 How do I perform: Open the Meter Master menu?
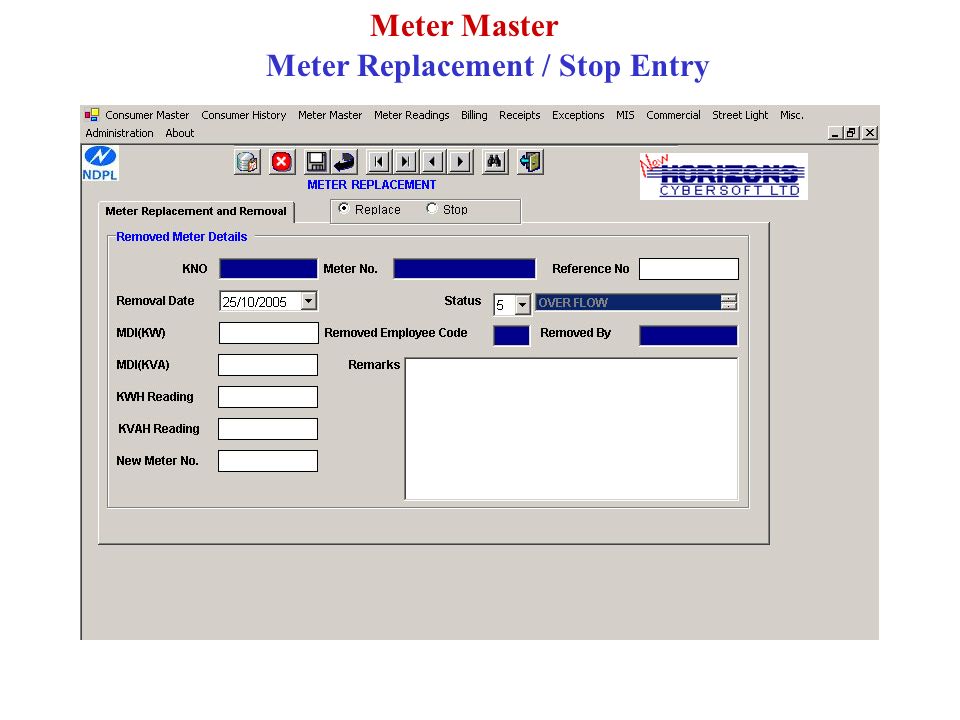coord(330,115)
